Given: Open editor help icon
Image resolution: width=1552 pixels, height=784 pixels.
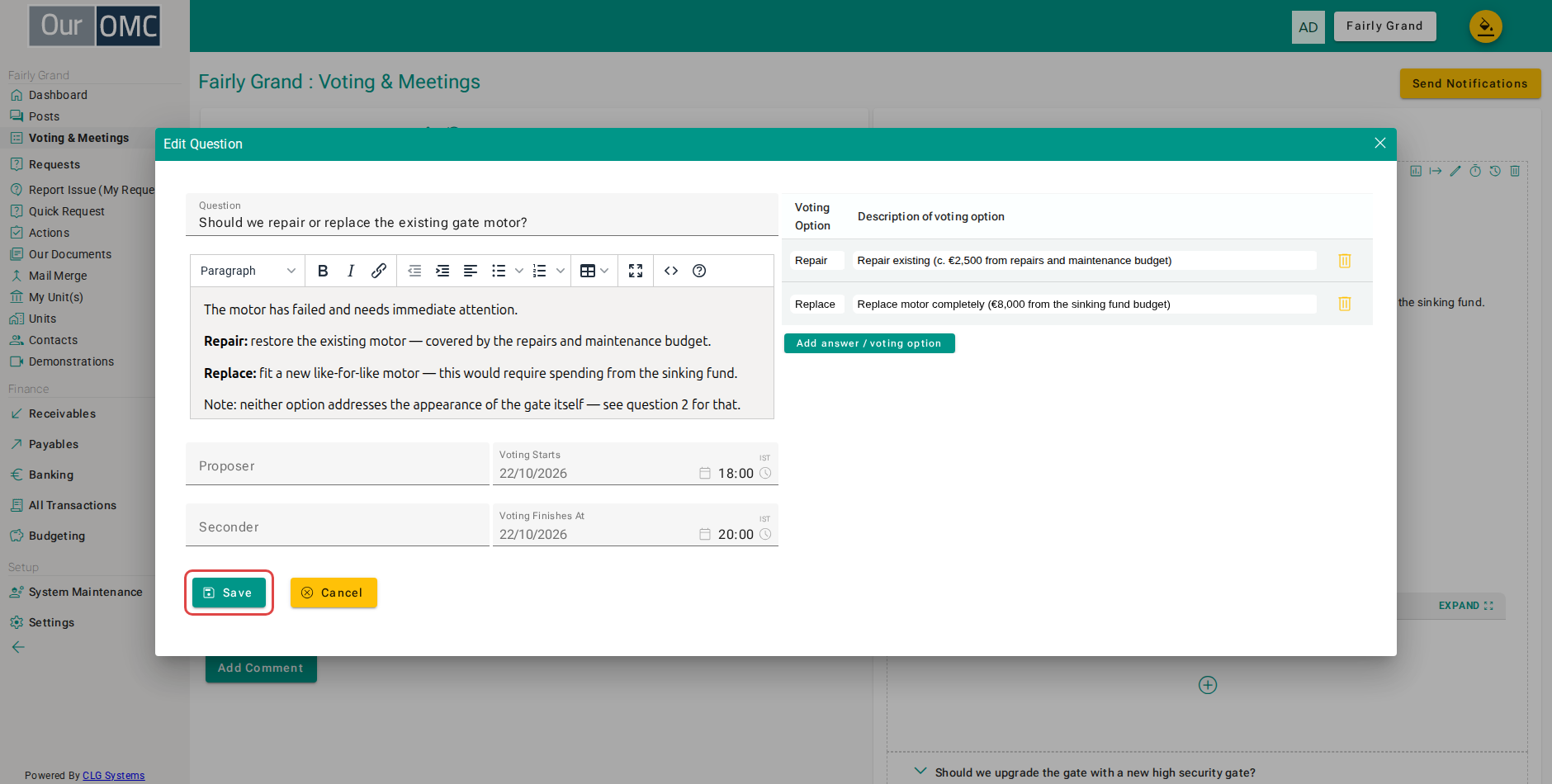Looking at the screenshot, I should pos(699,271).
